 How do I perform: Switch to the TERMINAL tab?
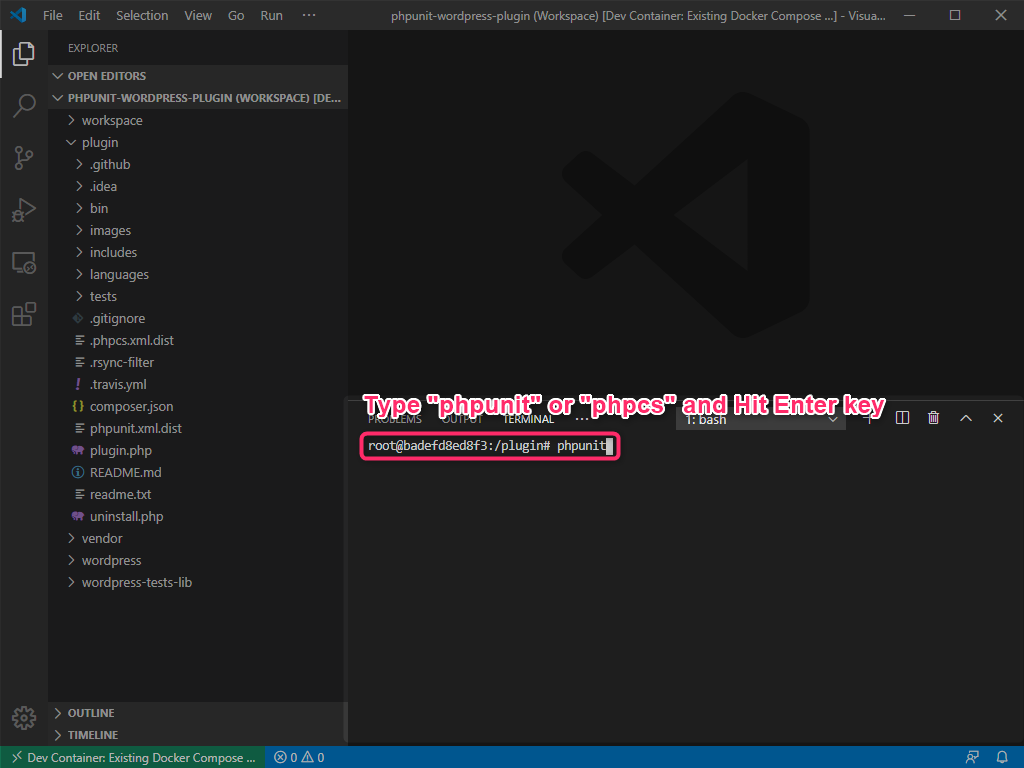528,420
